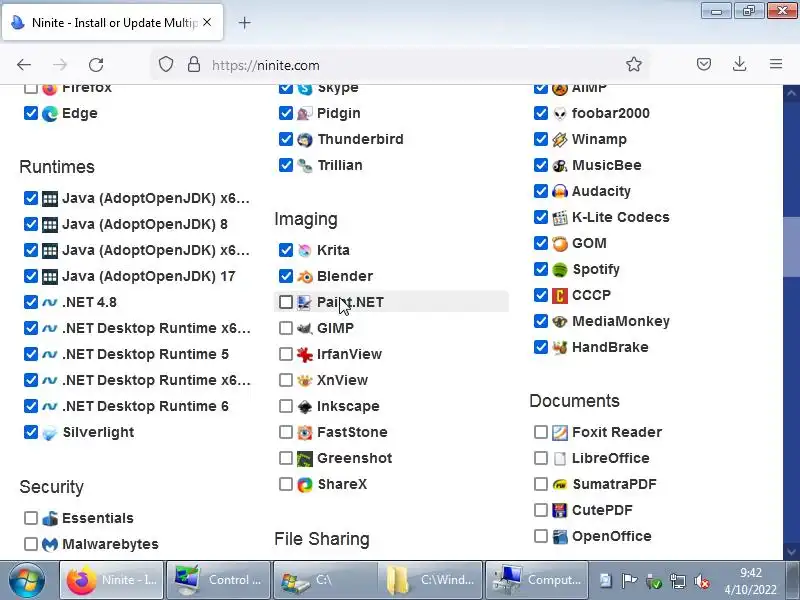The height and width of the screenshot is (600, 800).
Task: Click the FastStone app icon
Action: point(305,432)
